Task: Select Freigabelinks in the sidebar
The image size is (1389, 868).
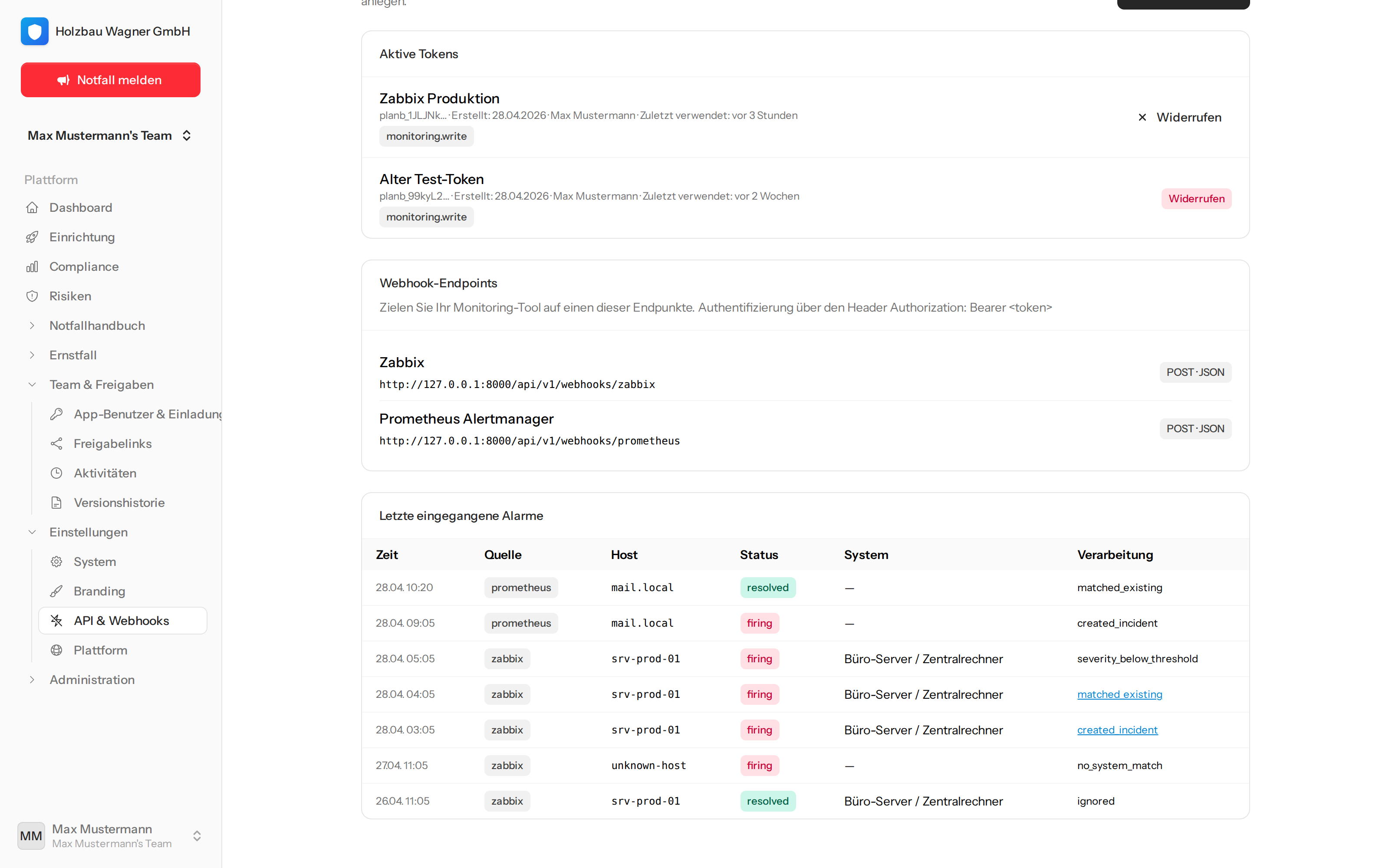Action: [x=123, y=444]
